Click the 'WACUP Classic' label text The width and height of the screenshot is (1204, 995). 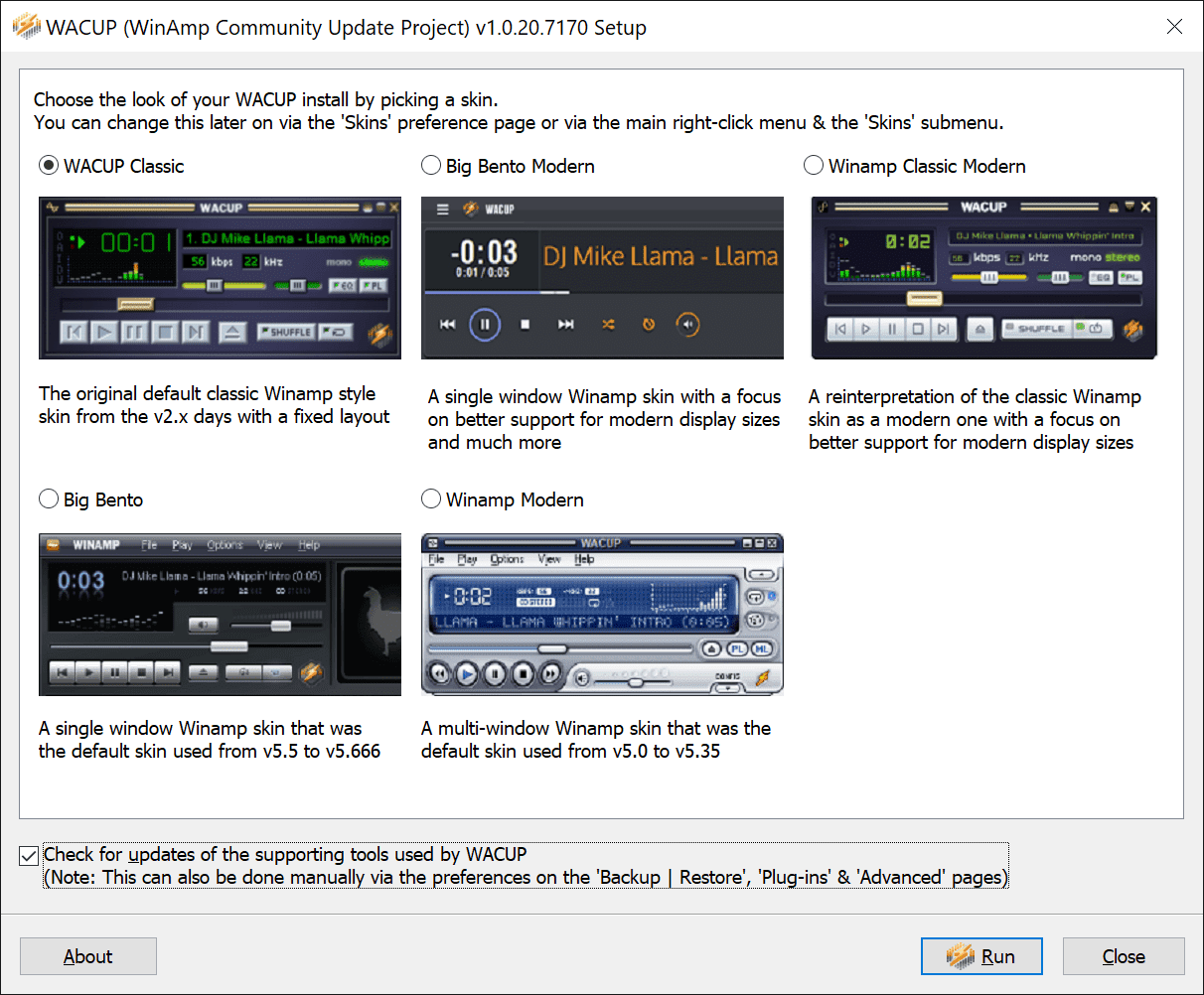pyautogui.click(x=124, y=166)
